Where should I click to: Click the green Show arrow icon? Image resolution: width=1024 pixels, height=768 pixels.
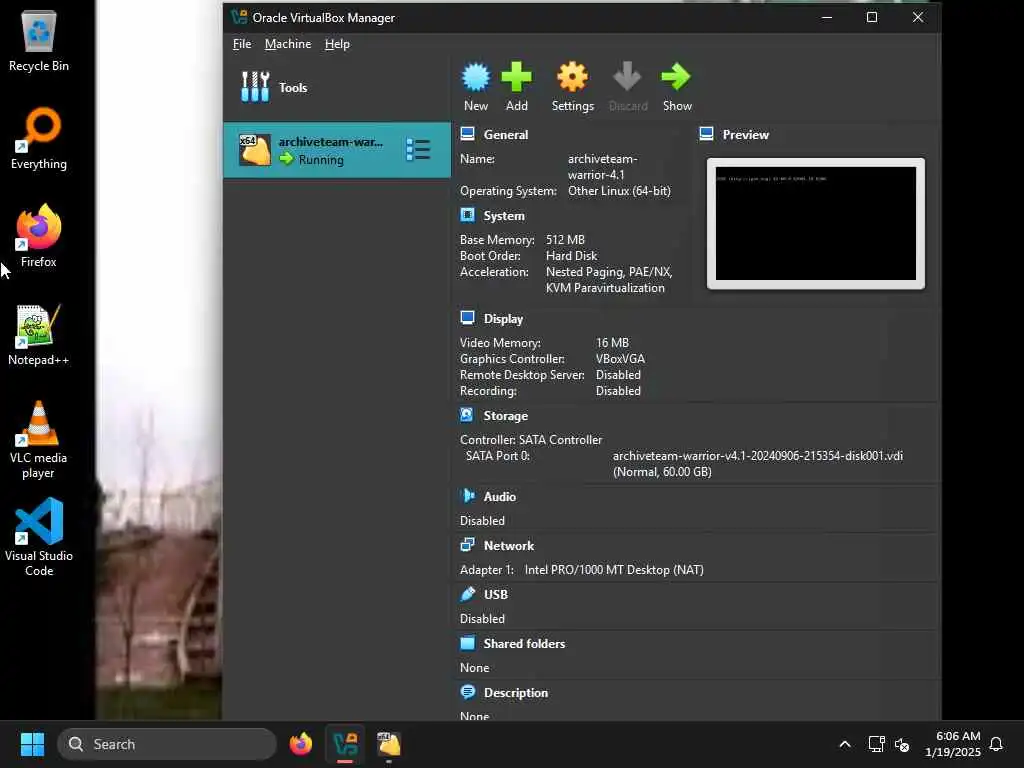pos(676,77)
